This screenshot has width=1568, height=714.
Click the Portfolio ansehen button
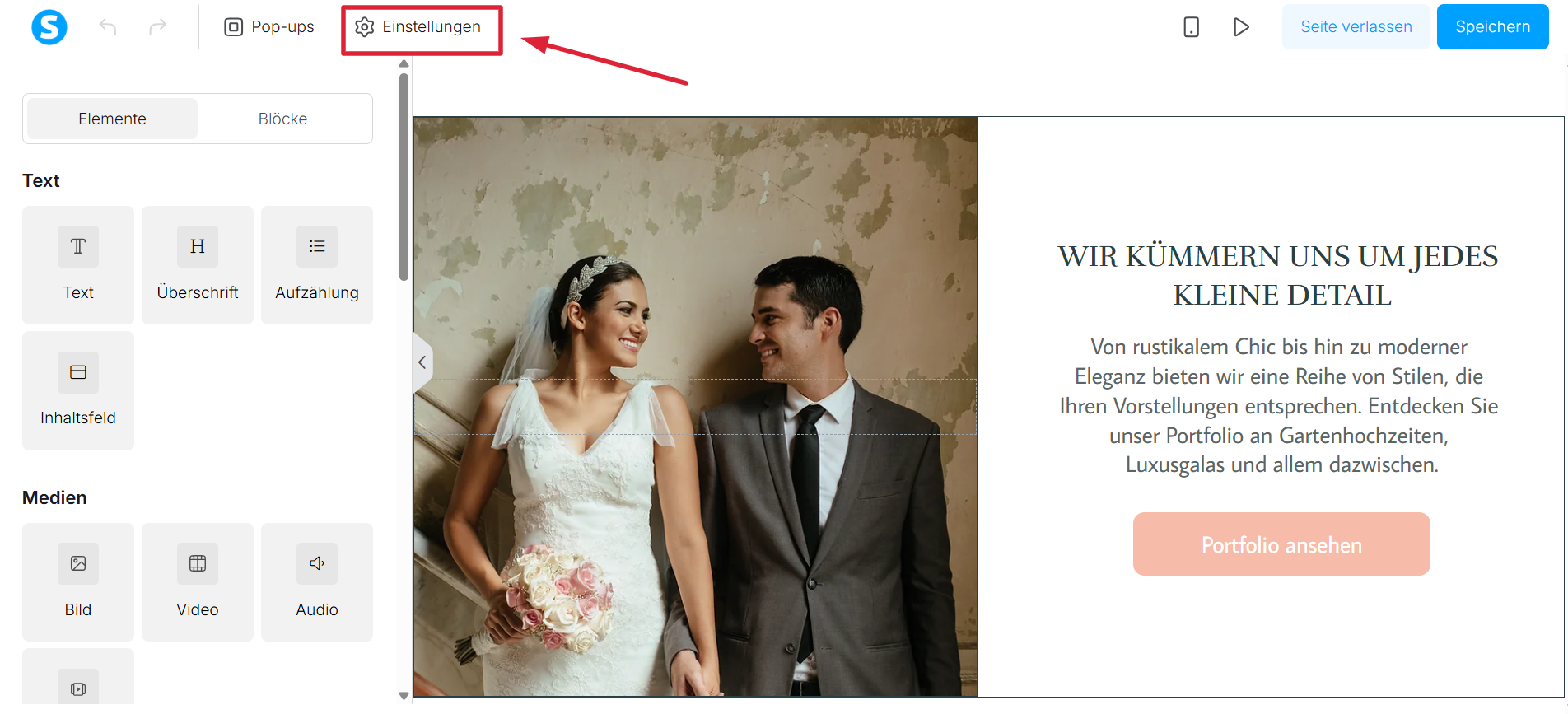point(1281,544)
